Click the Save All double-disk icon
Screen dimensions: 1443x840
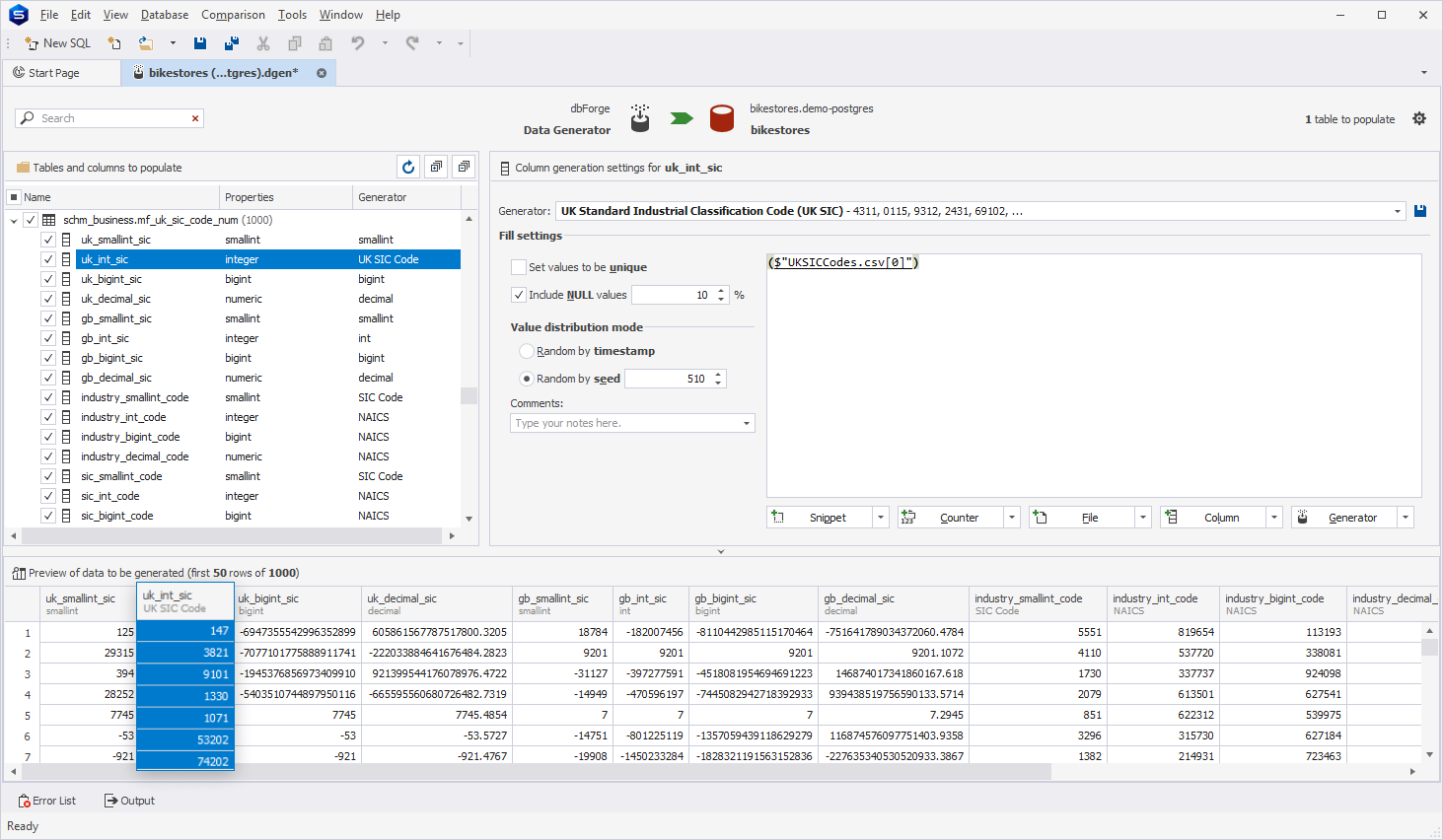pyautogui.click(x=232, y=43)
